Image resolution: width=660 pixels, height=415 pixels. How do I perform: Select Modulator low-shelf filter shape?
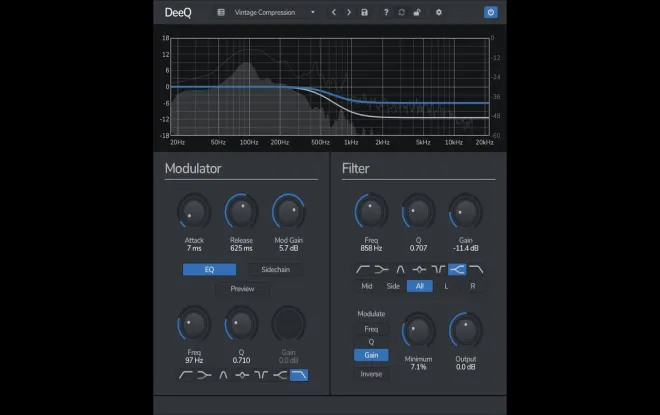(204, 375)
